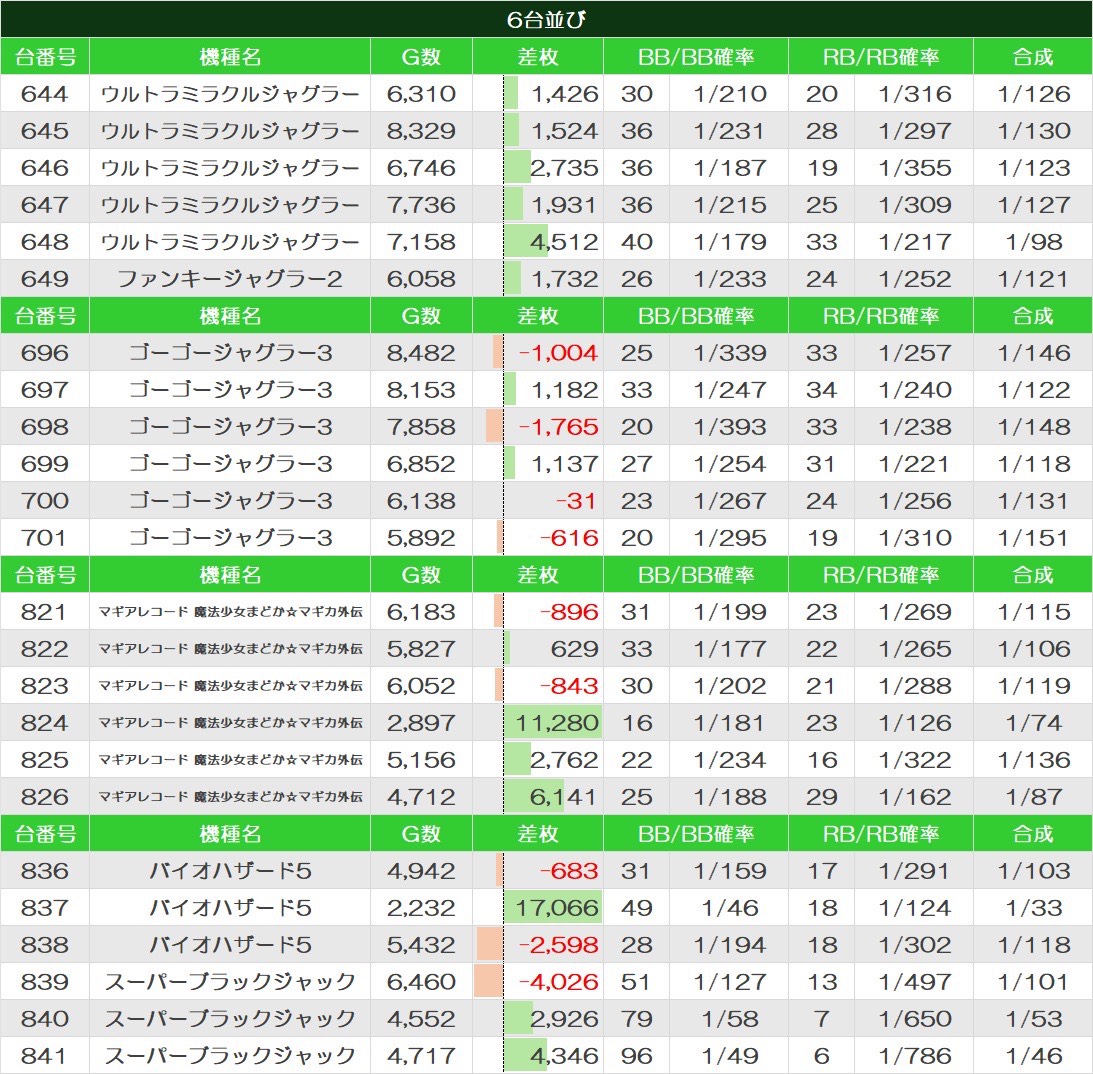Select RB rate 1/221 in row 699

point(914,463)
